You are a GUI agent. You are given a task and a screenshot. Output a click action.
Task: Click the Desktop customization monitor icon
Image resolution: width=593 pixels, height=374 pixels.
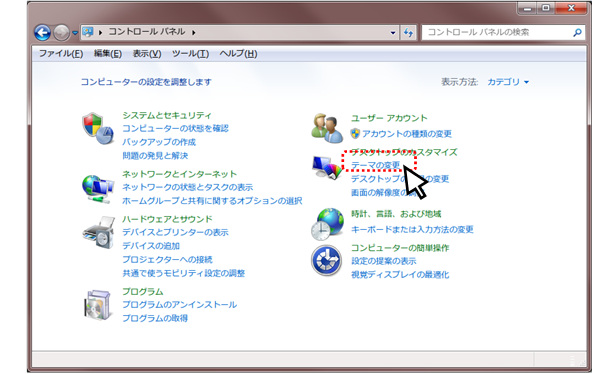pyautogui.click(x=327, y=167)
